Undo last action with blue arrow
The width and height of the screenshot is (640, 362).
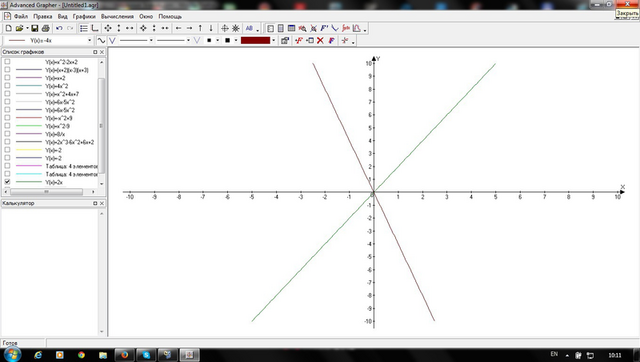tap(59, 28)
